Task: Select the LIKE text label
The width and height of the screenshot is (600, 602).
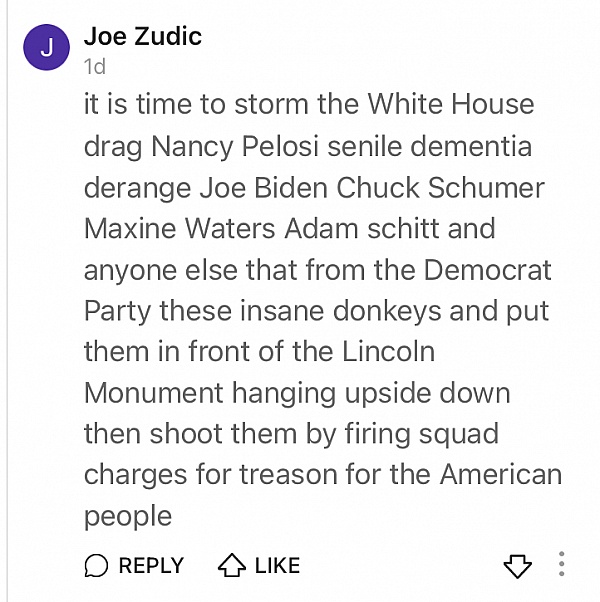Action: coord(278,566)
